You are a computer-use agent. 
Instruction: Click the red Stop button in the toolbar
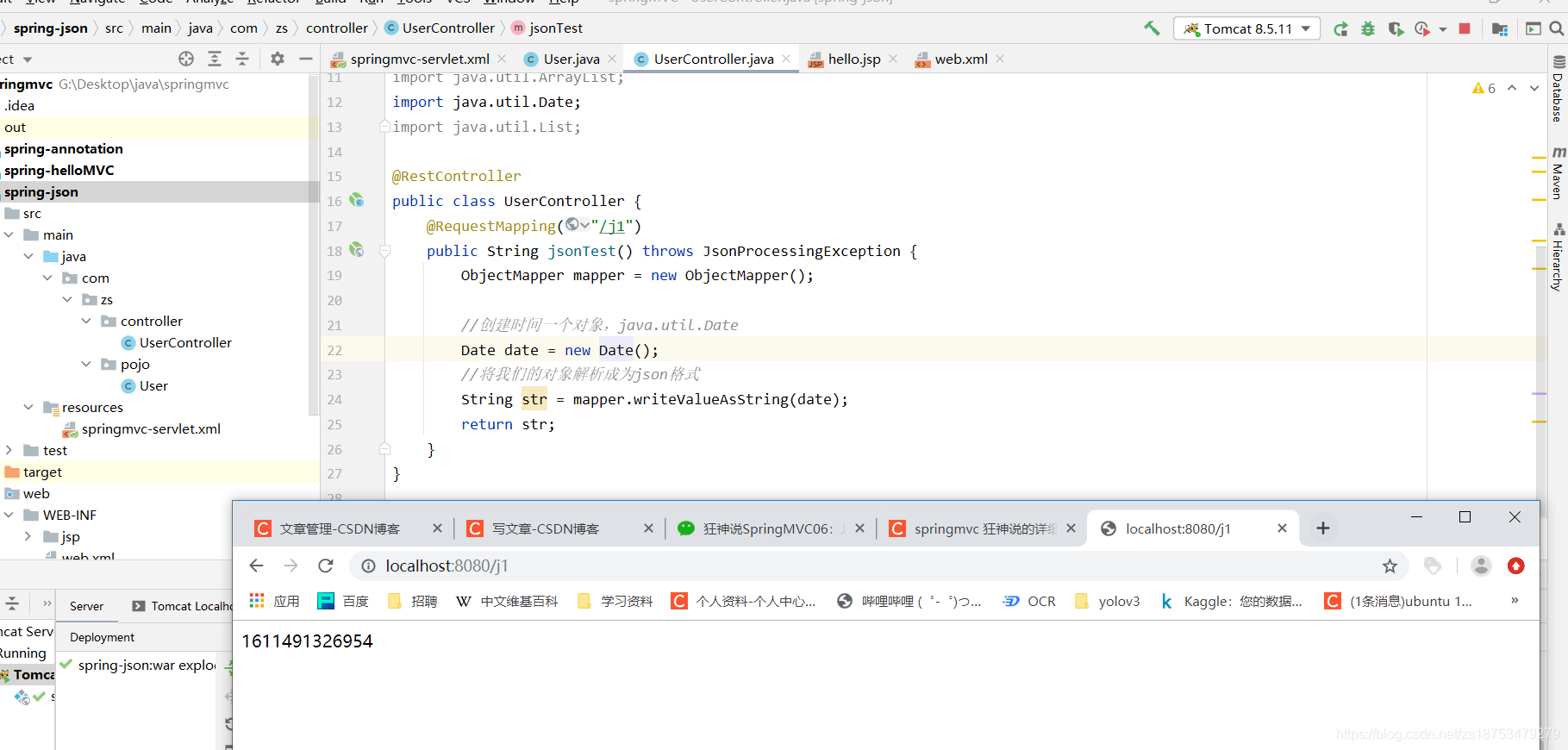(1465, 28)
